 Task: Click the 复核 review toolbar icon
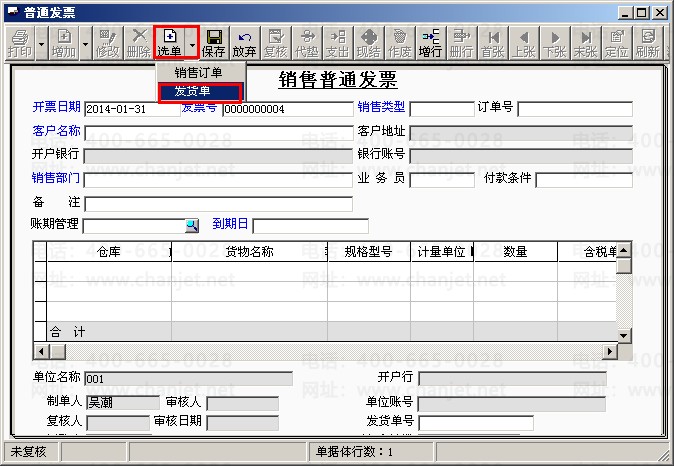click(276, 43)
